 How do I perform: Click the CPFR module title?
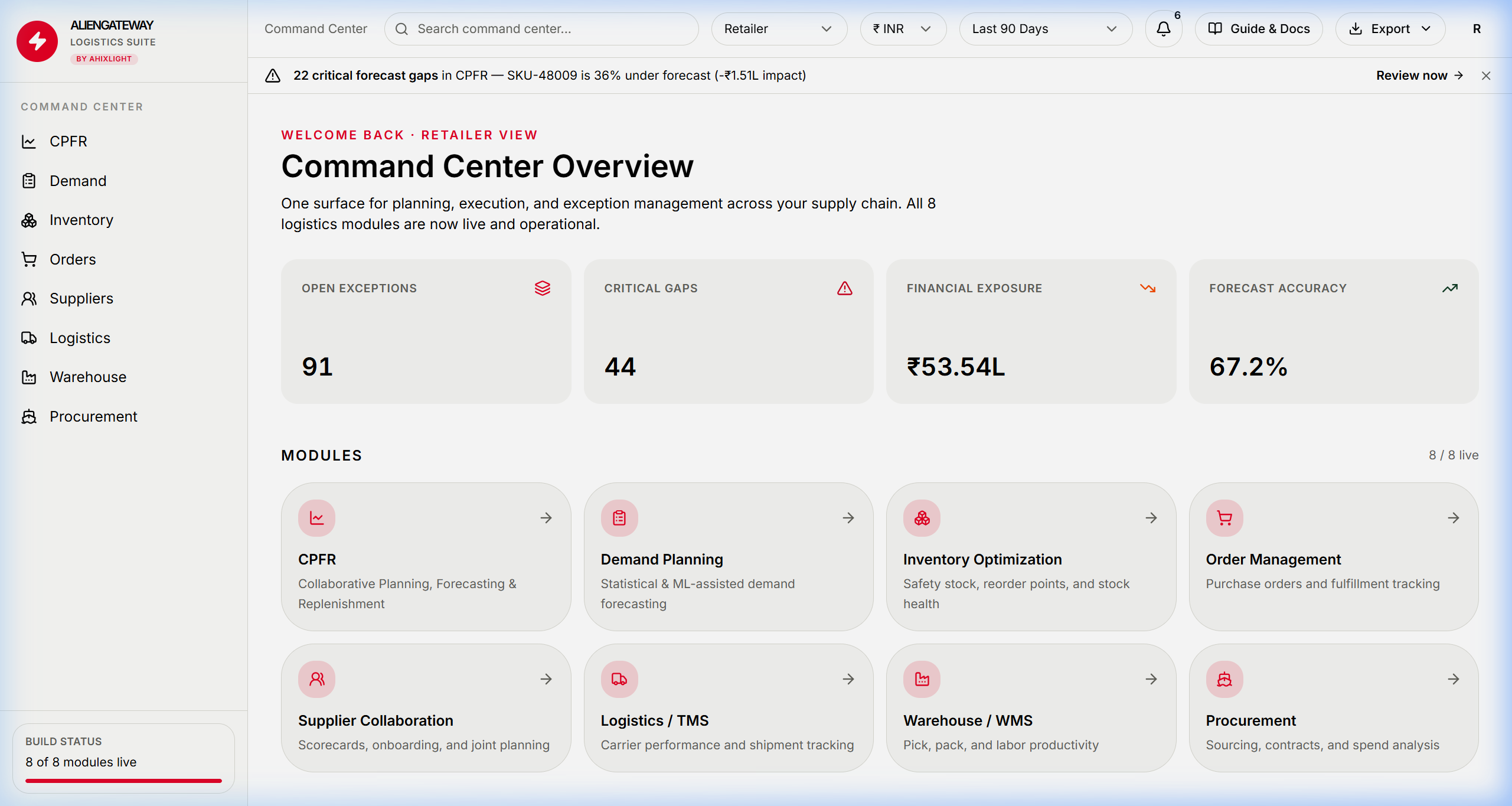tap(317, 559)
